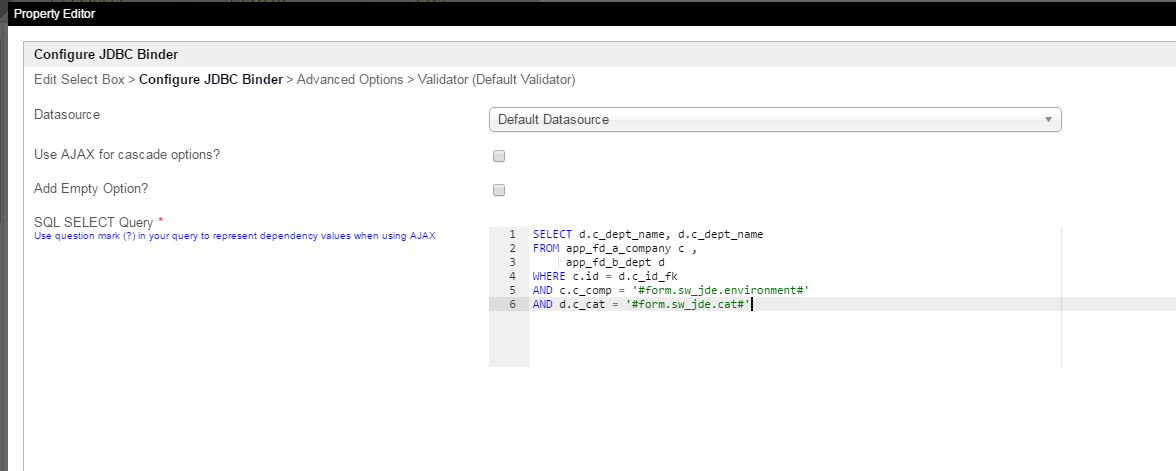Jump to Validator (Default Validator) step

pos(497,79)
